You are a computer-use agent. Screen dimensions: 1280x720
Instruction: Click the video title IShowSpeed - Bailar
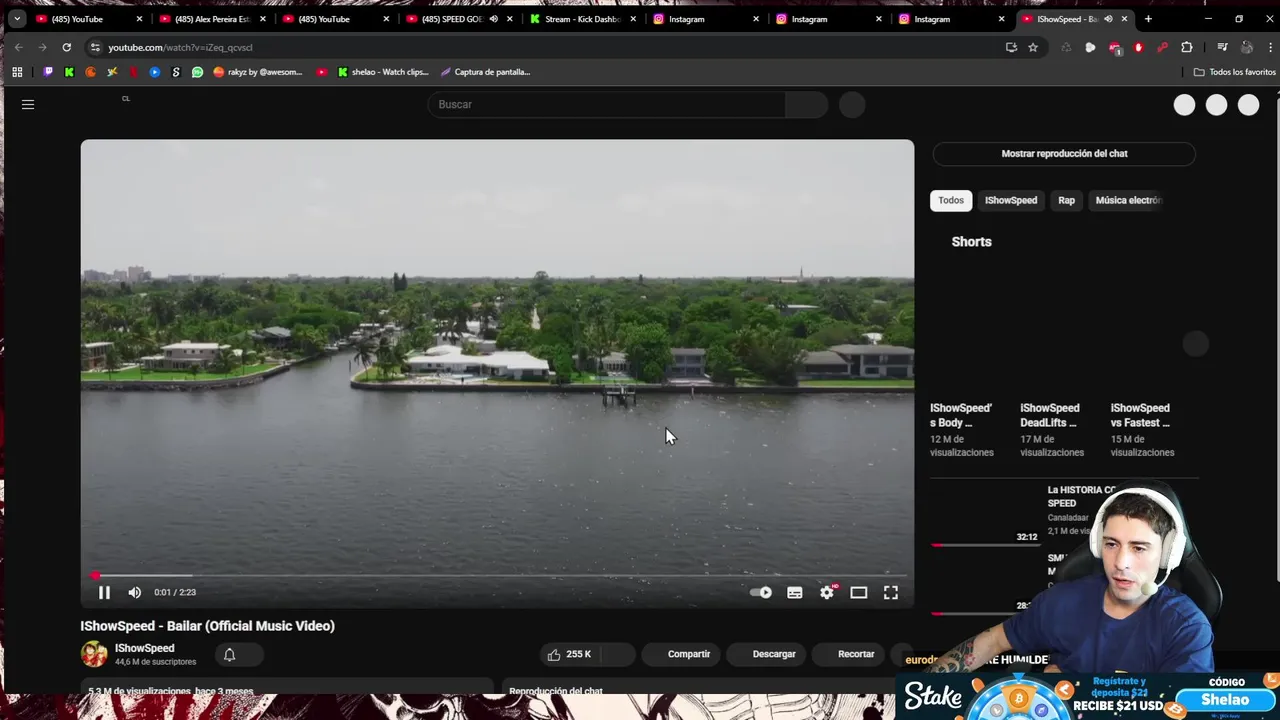pos(208,626)
